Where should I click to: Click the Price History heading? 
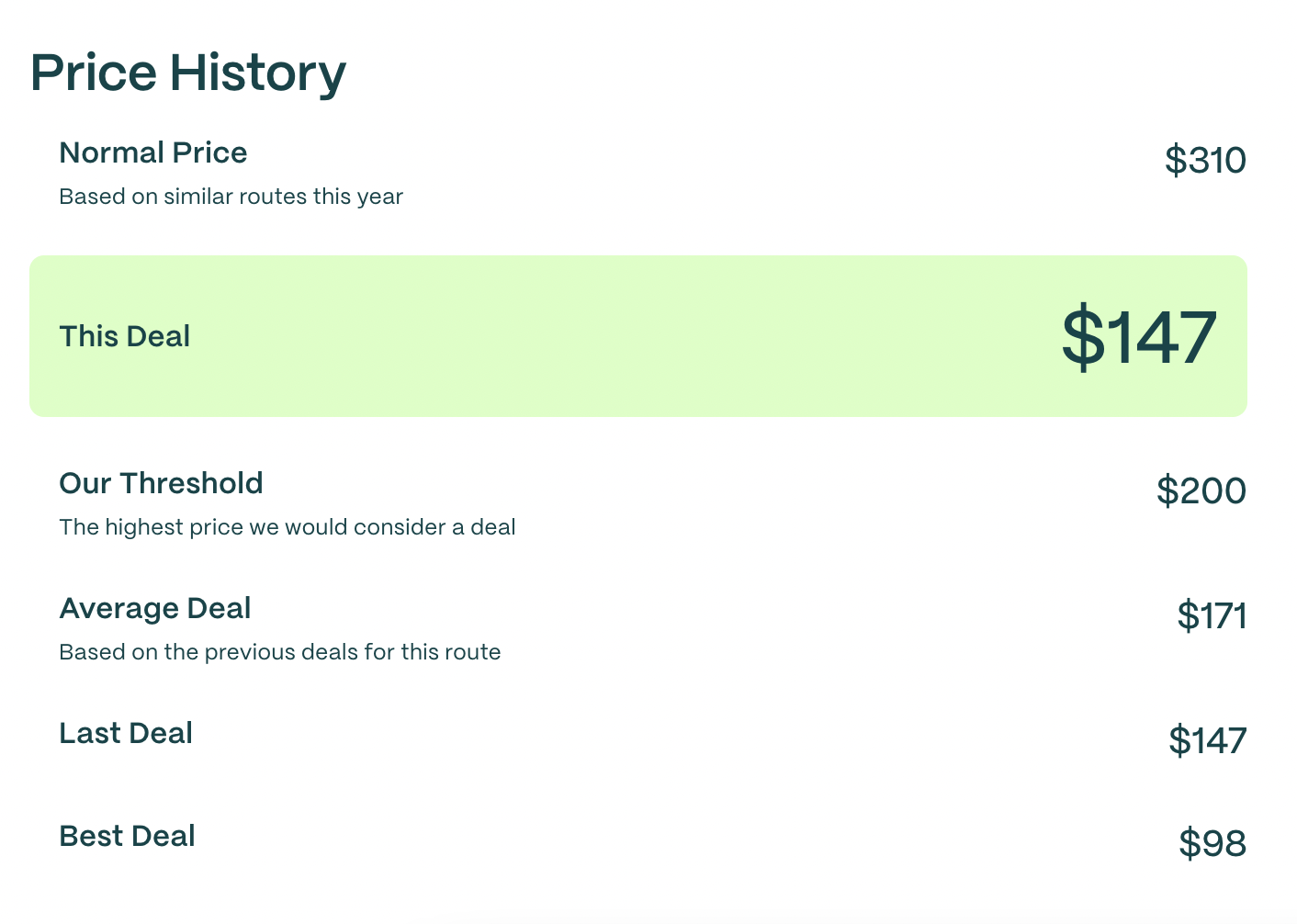[x=188, y=73]
